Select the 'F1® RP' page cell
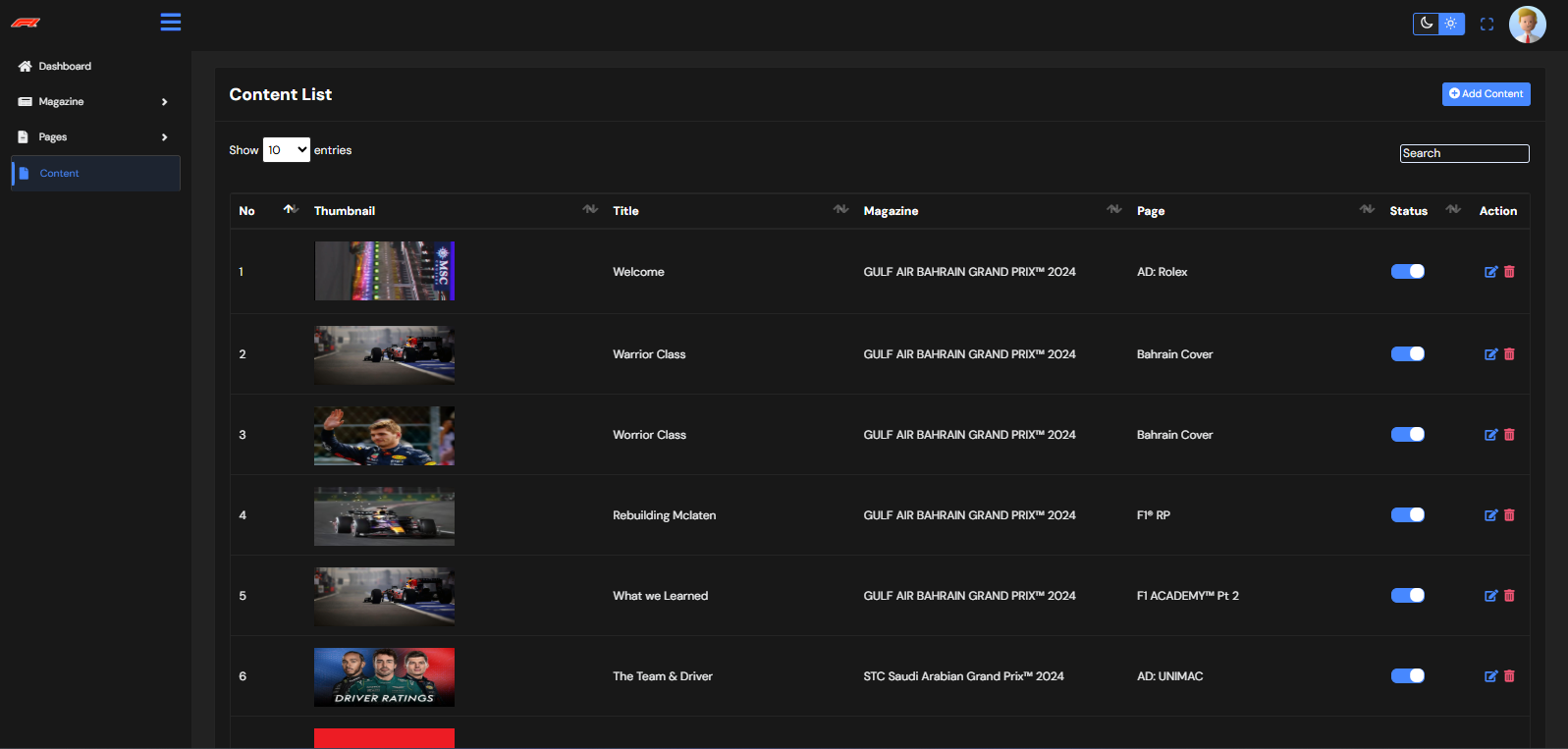 click(x=1154, y=515)
